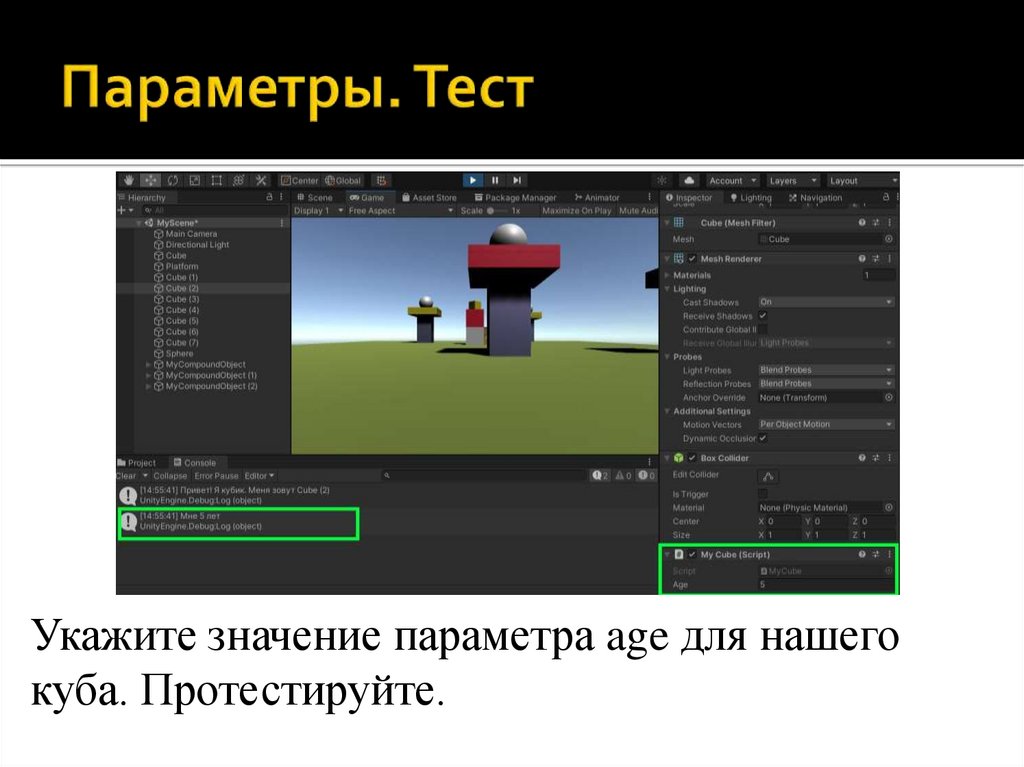Open Mesh Filter help icon
The width and height of the screenshot is (1024, 767).
coord(862,222)
